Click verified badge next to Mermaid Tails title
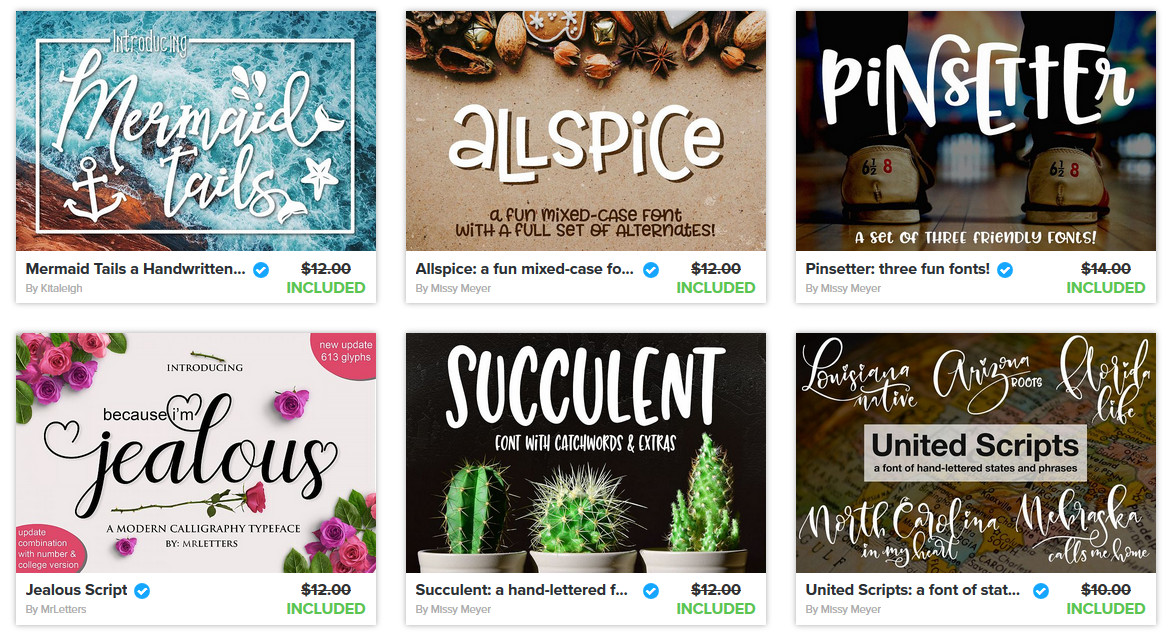Screen dimensions: 1170x640 click(261, 270)
